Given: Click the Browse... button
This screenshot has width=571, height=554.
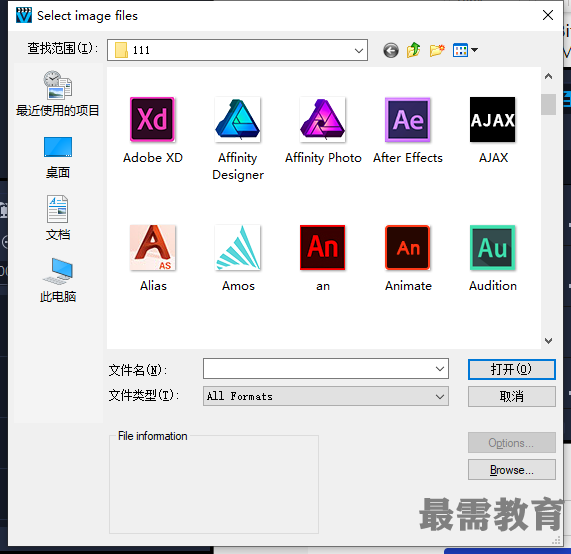Looking at the screenshot, I should 512,470.
